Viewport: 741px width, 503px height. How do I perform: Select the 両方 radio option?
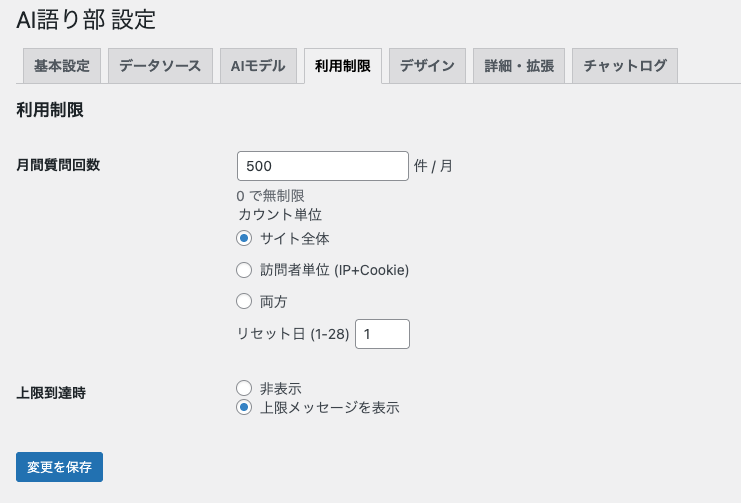point(243,301)
